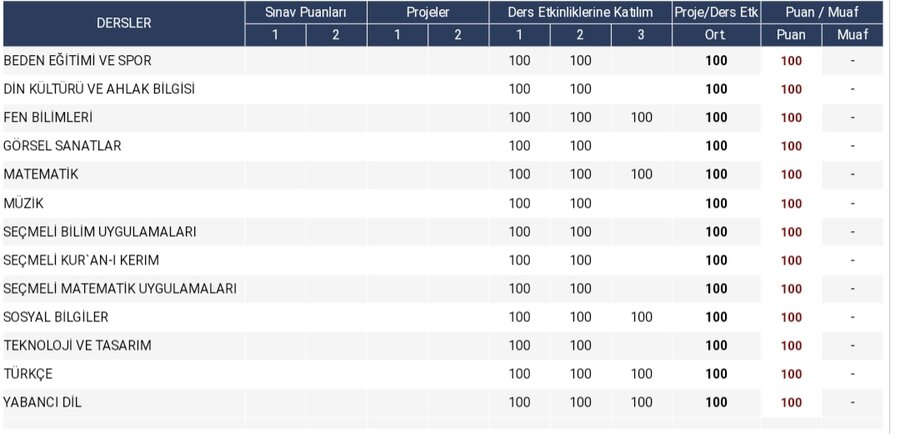Viewport: 900px width, 434px height.
Task: Select the Muaf sub-header cell
Action: pos(852,35)
